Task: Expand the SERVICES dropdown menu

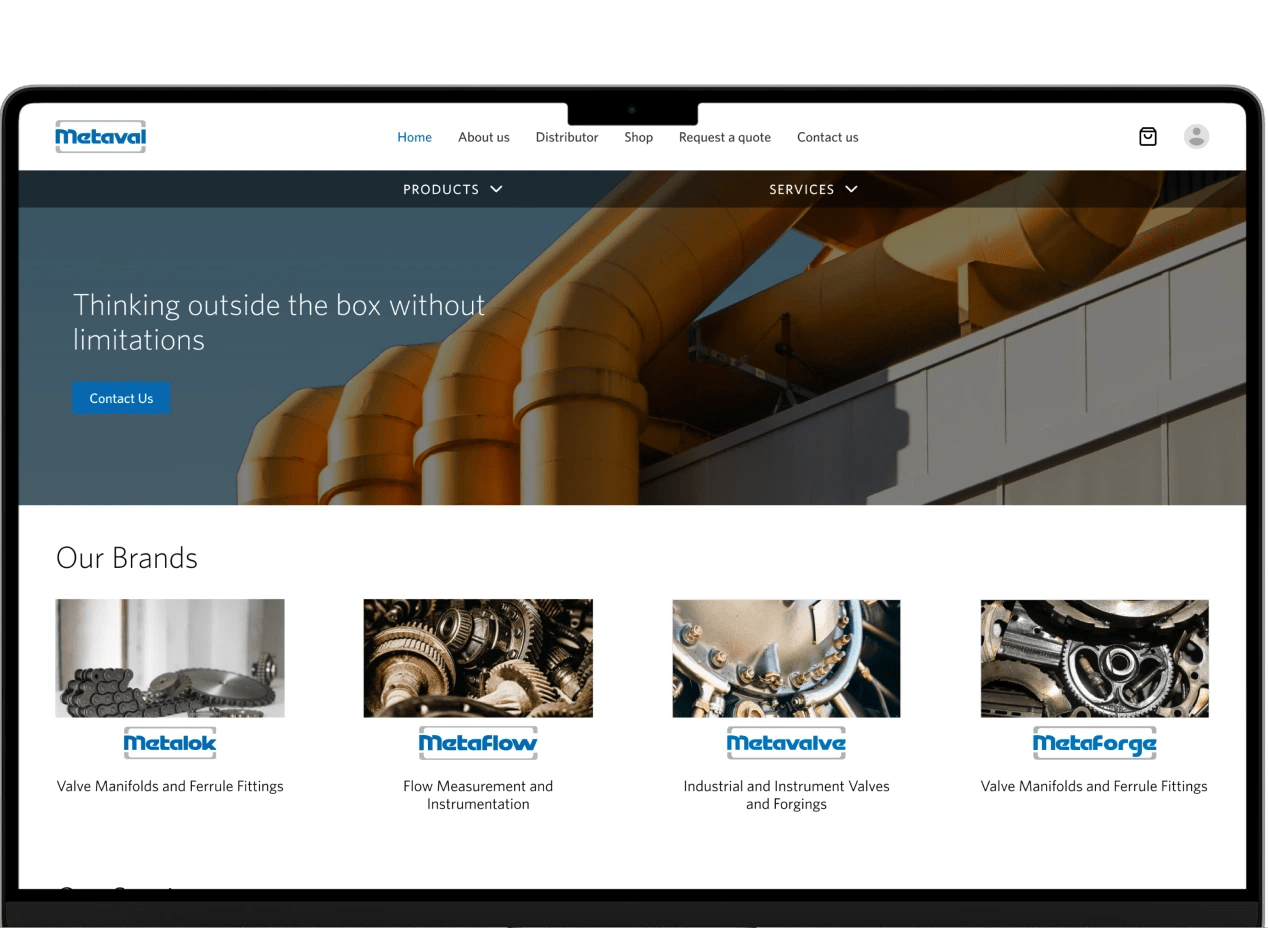Action: [x=813, y=189]
